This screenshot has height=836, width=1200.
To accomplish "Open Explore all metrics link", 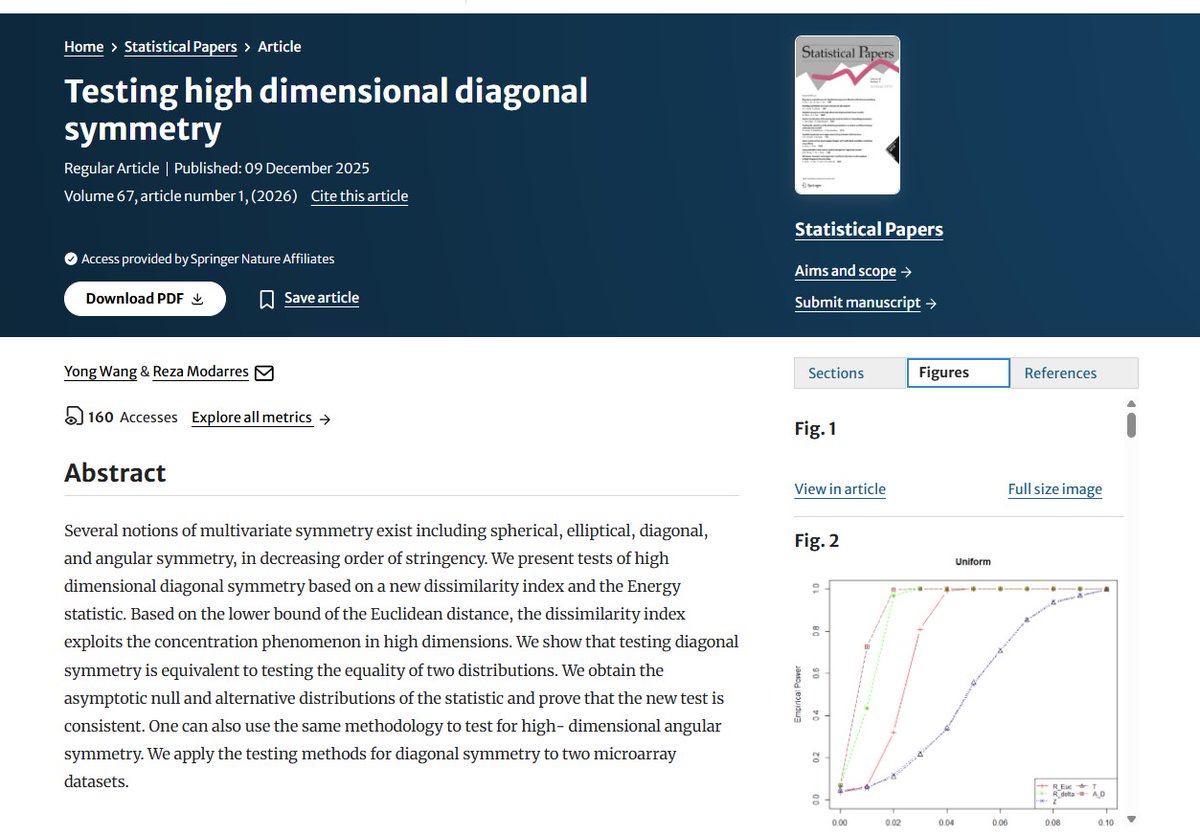I will (252, 417).
